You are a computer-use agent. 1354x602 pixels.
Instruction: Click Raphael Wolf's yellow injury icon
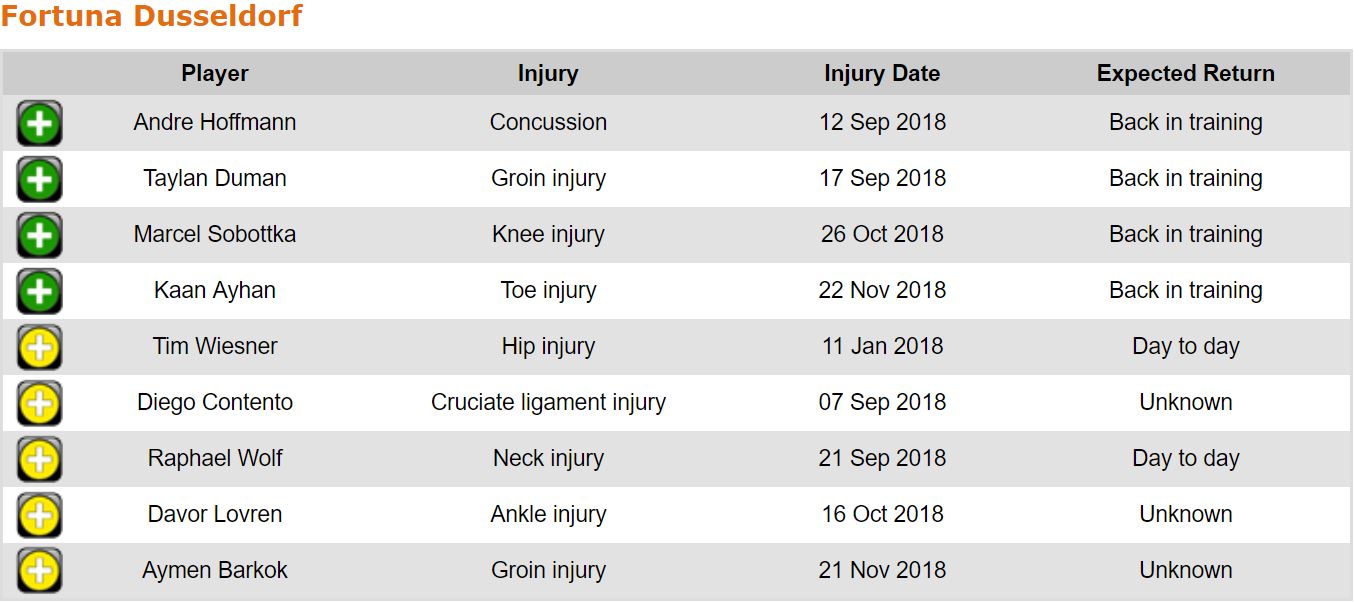[39, 460]
